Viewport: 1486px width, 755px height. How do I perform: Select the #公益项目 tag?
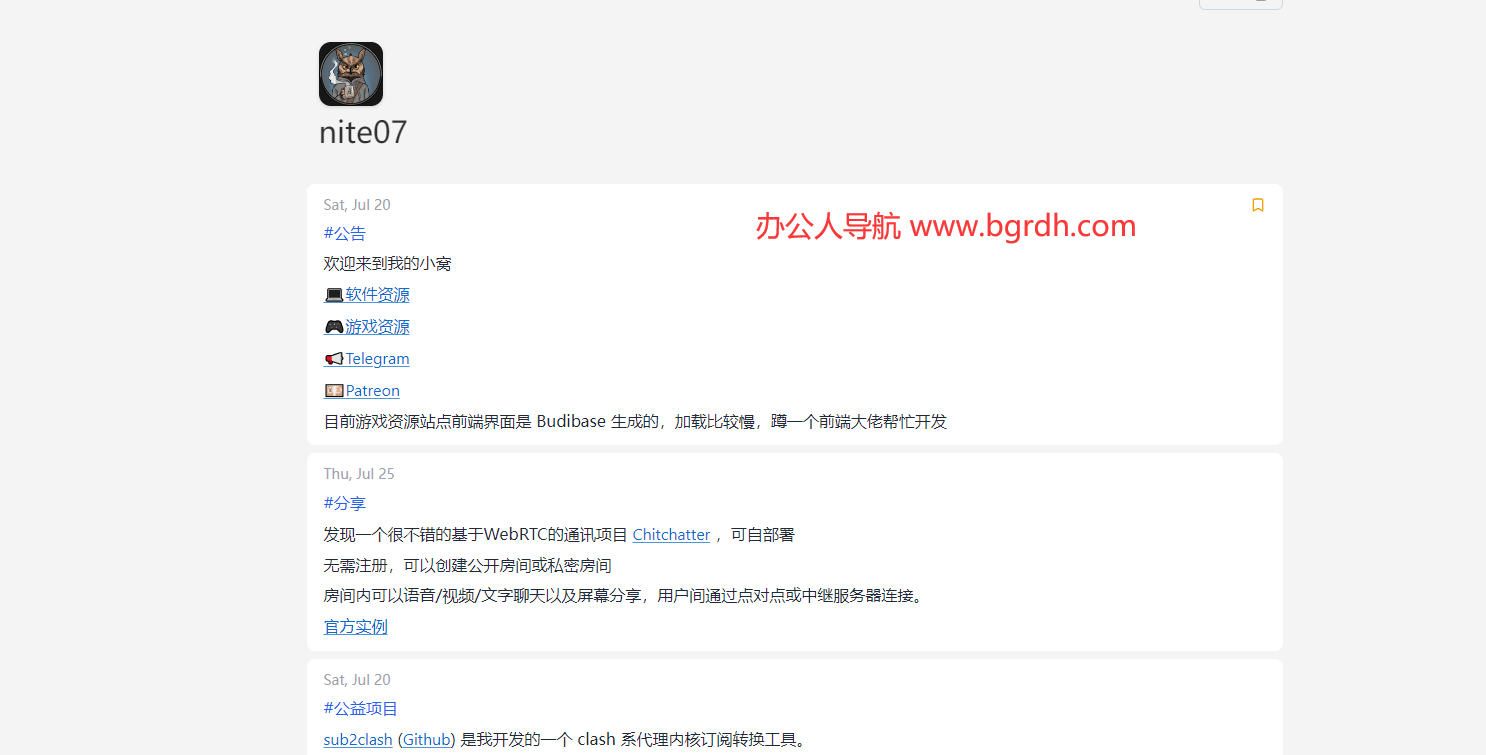[361, 708]
